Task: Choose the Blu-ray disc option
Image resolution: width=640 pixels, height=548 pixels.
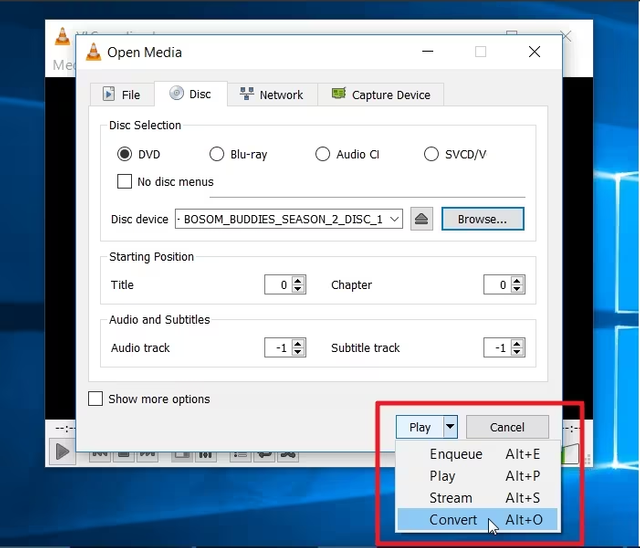Action: click(x=217, y=154)
